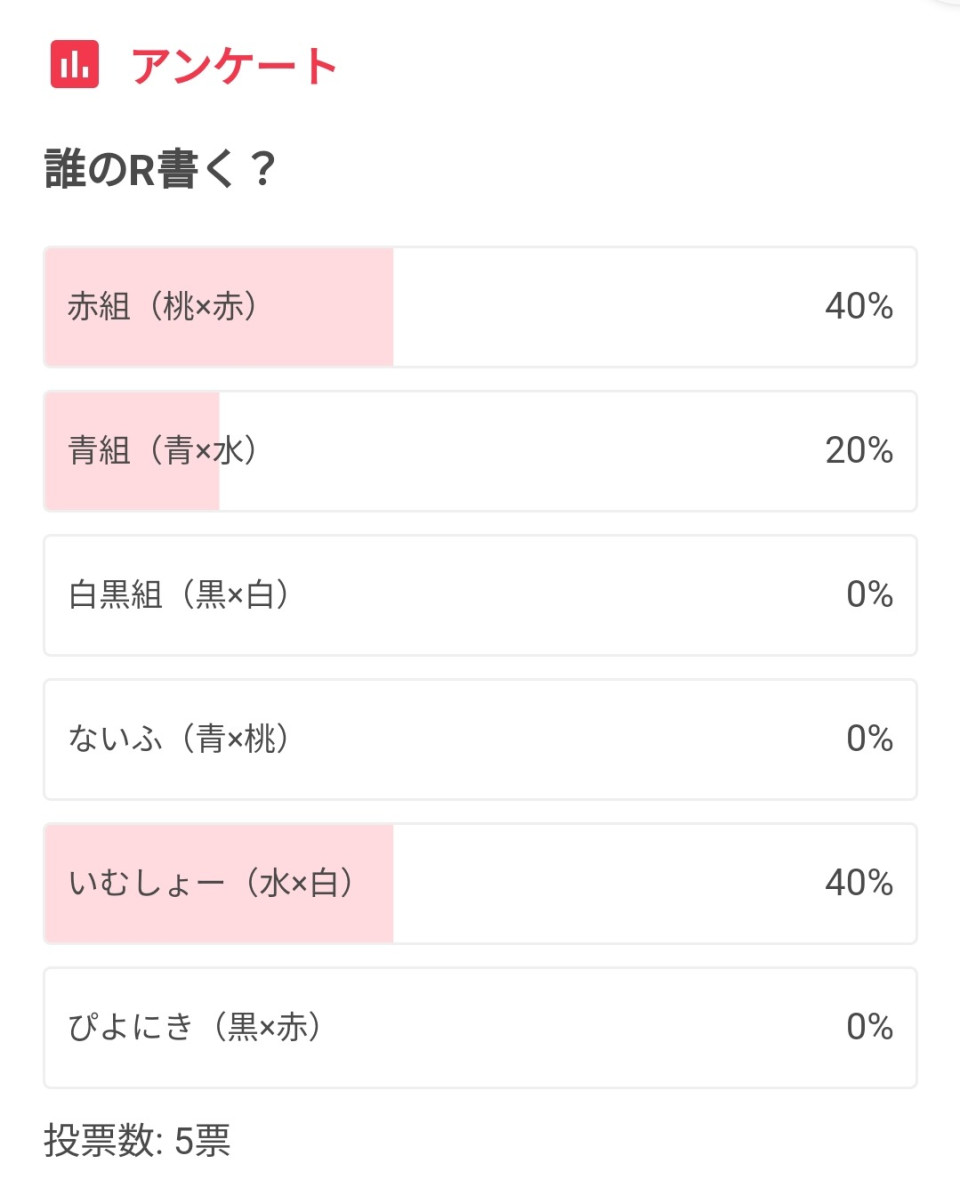The width and height of the screenshot is (960, 1196).
Task: Vote for 赤組（桃×赤）option
Action: [x=163, y=307]
